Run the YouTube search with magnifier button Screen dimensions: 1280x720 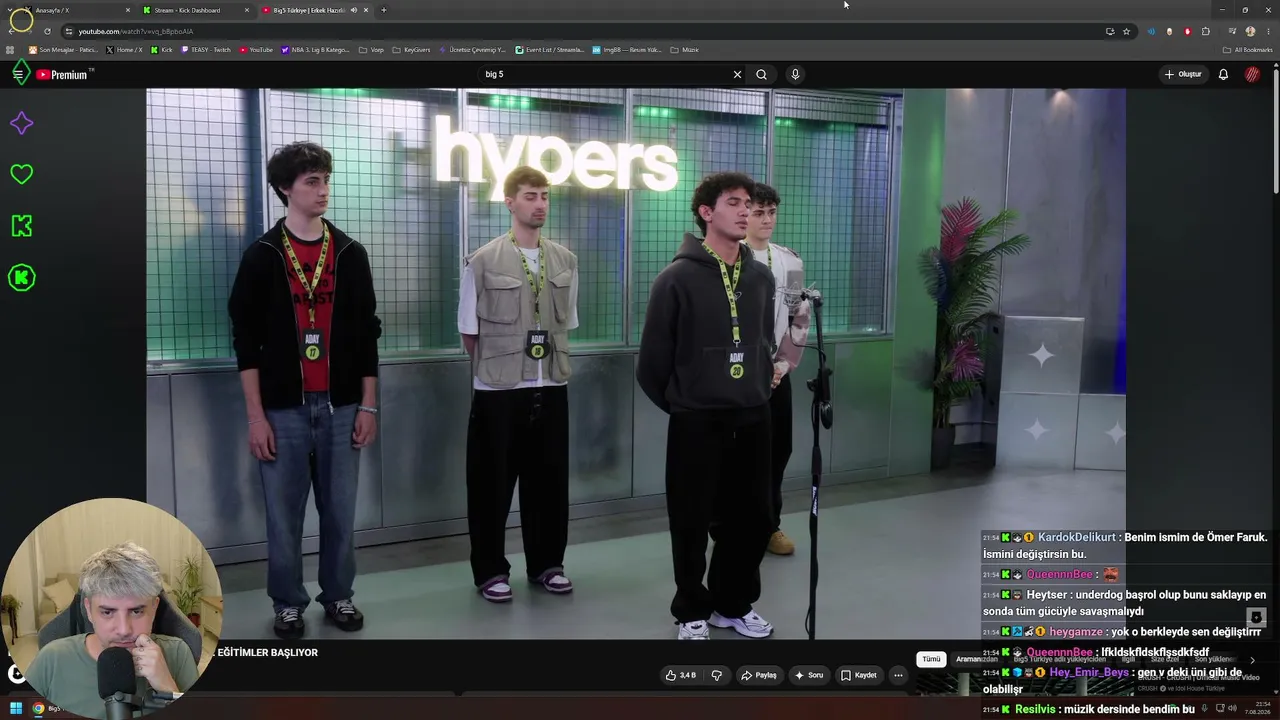click(x=761, y=74)
